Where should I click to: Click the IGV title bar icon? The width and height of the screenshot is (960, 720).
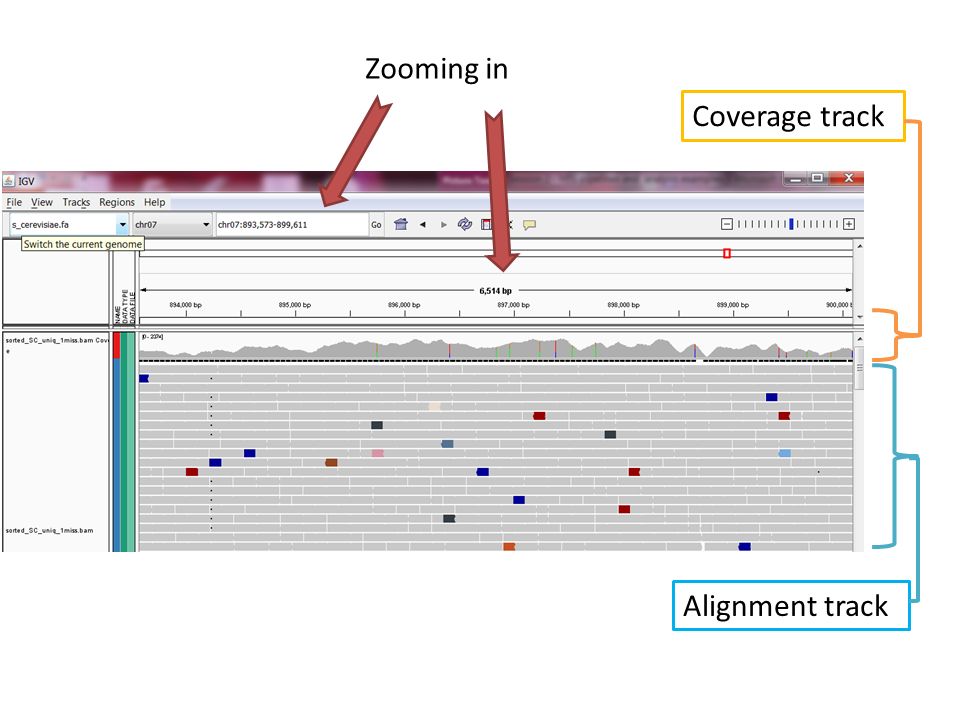click(x=9, y=181)
